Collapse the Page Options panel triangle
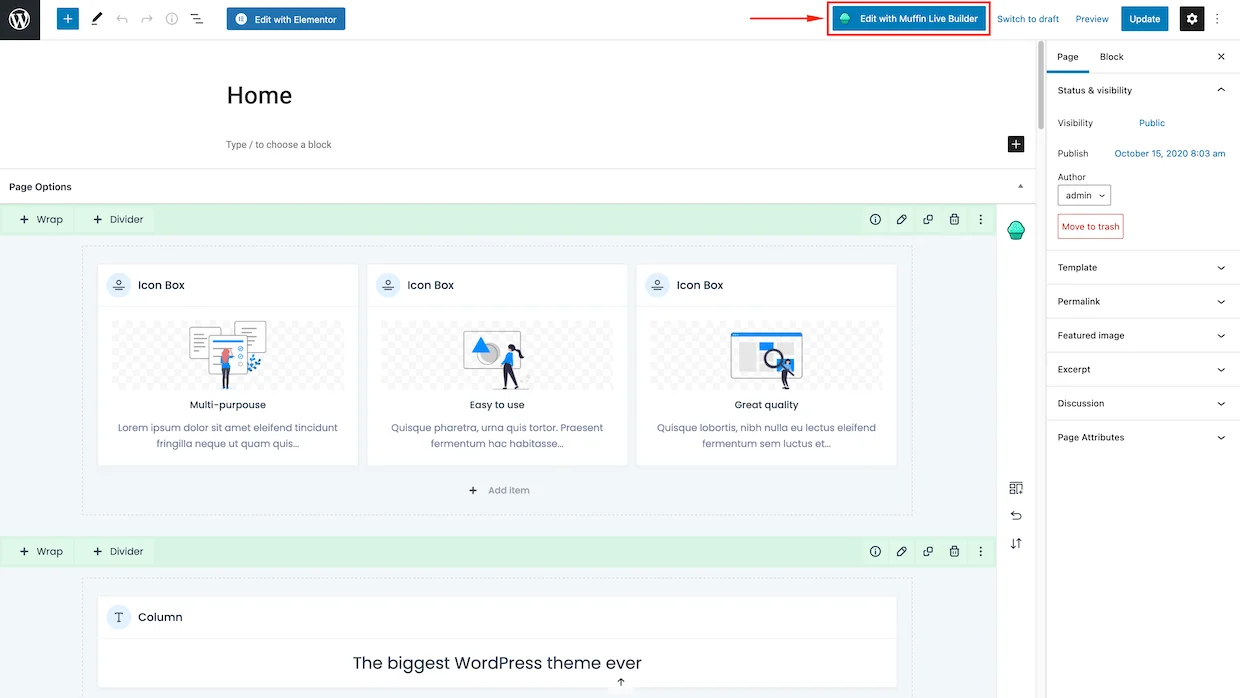This screenshot has width=1240, height=698. [x=1020, y=187]
